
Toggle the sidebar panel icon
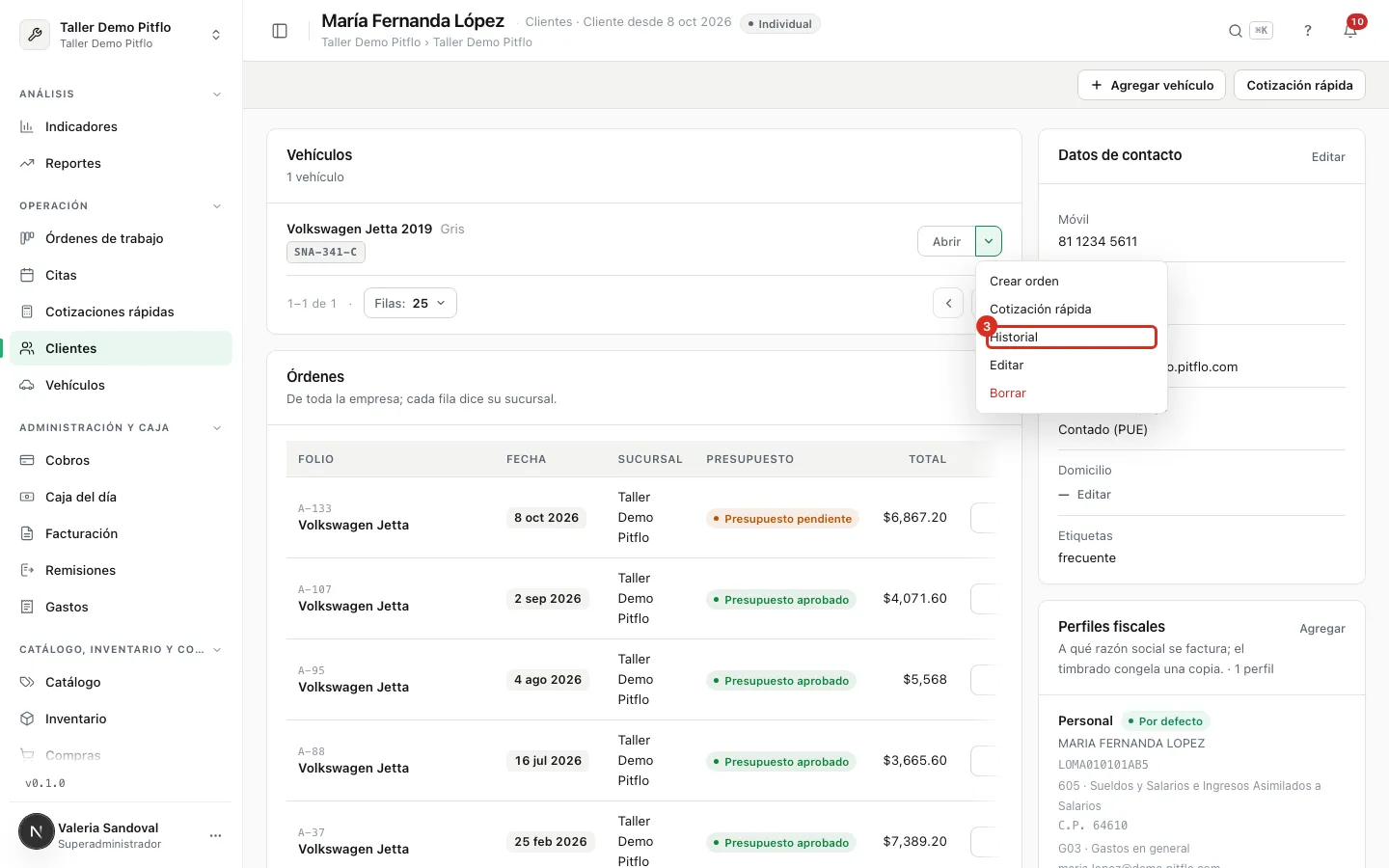[280, 31]
